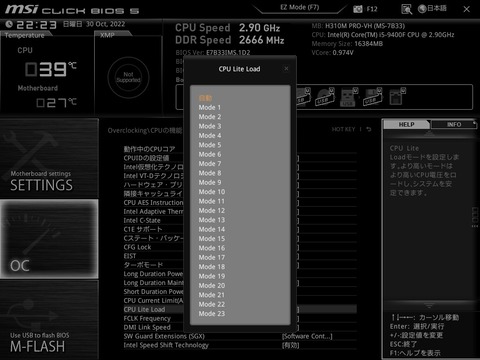
Task: Choose Mode 9 in the popup list
Action: tap(210, 182)
